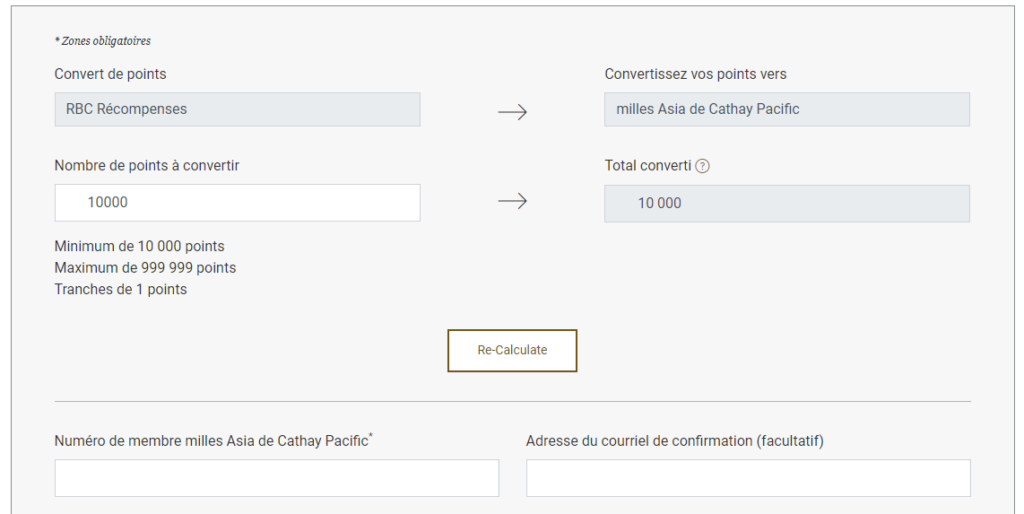Image resolution: width=1024 pixels, height=514 pixels.
Task: Click the Cathay Pacific member number input
Action: tap(276, 478)
